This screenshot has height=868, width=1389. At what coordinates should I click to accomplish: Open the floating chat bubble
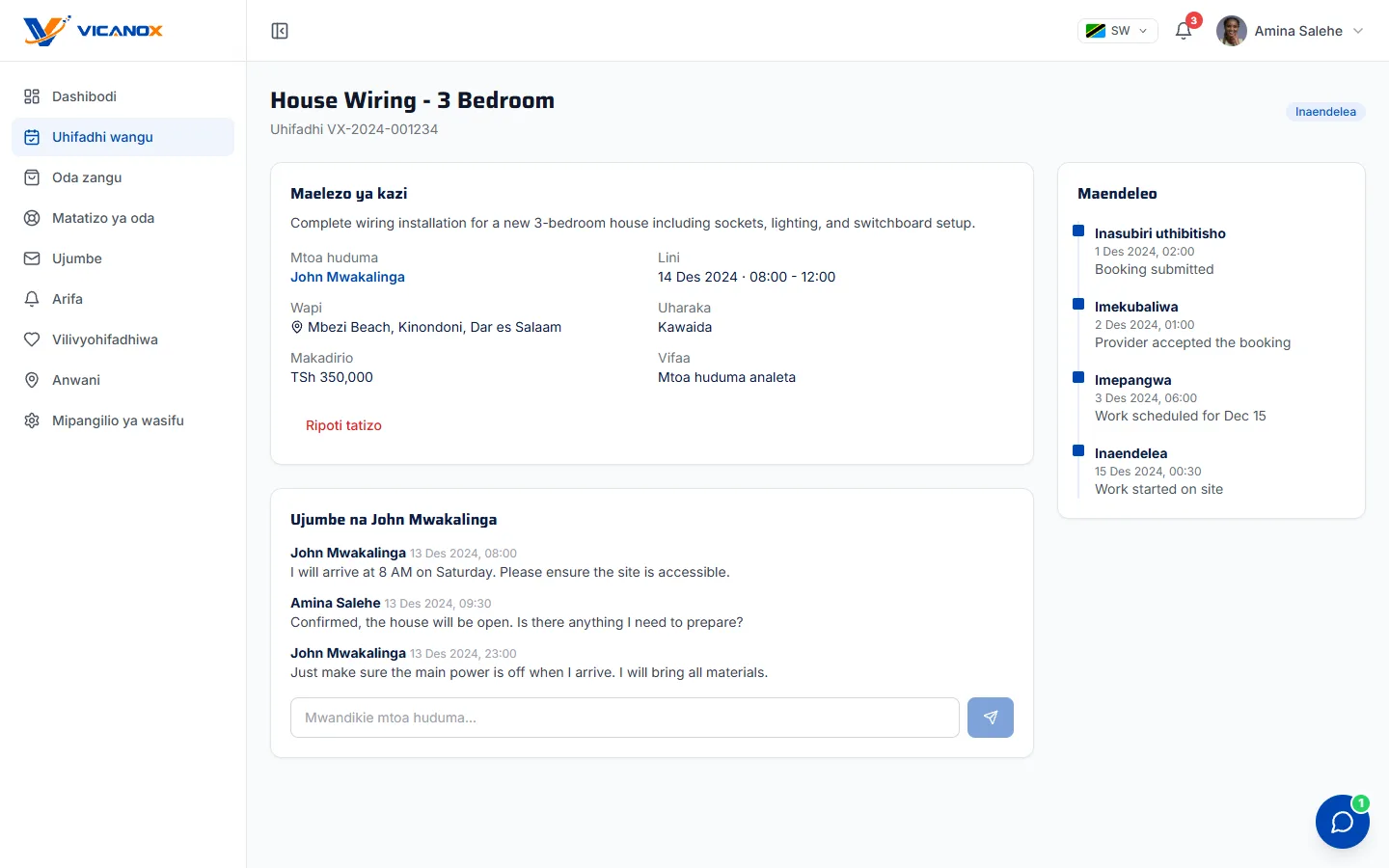[x=1343, y=822]
